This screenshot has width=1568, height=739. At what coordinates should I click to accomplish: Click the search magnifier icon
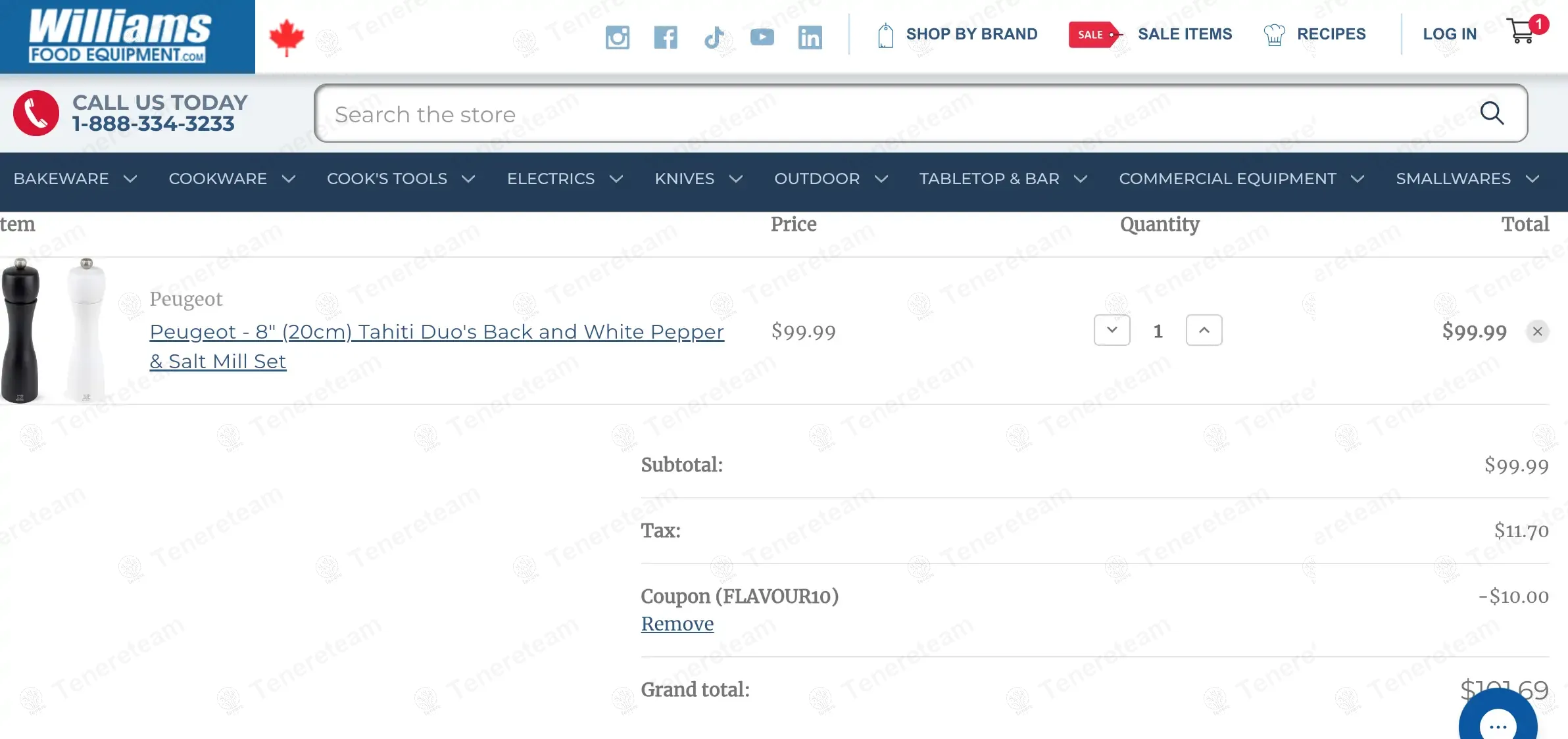tap(1492, 113)
